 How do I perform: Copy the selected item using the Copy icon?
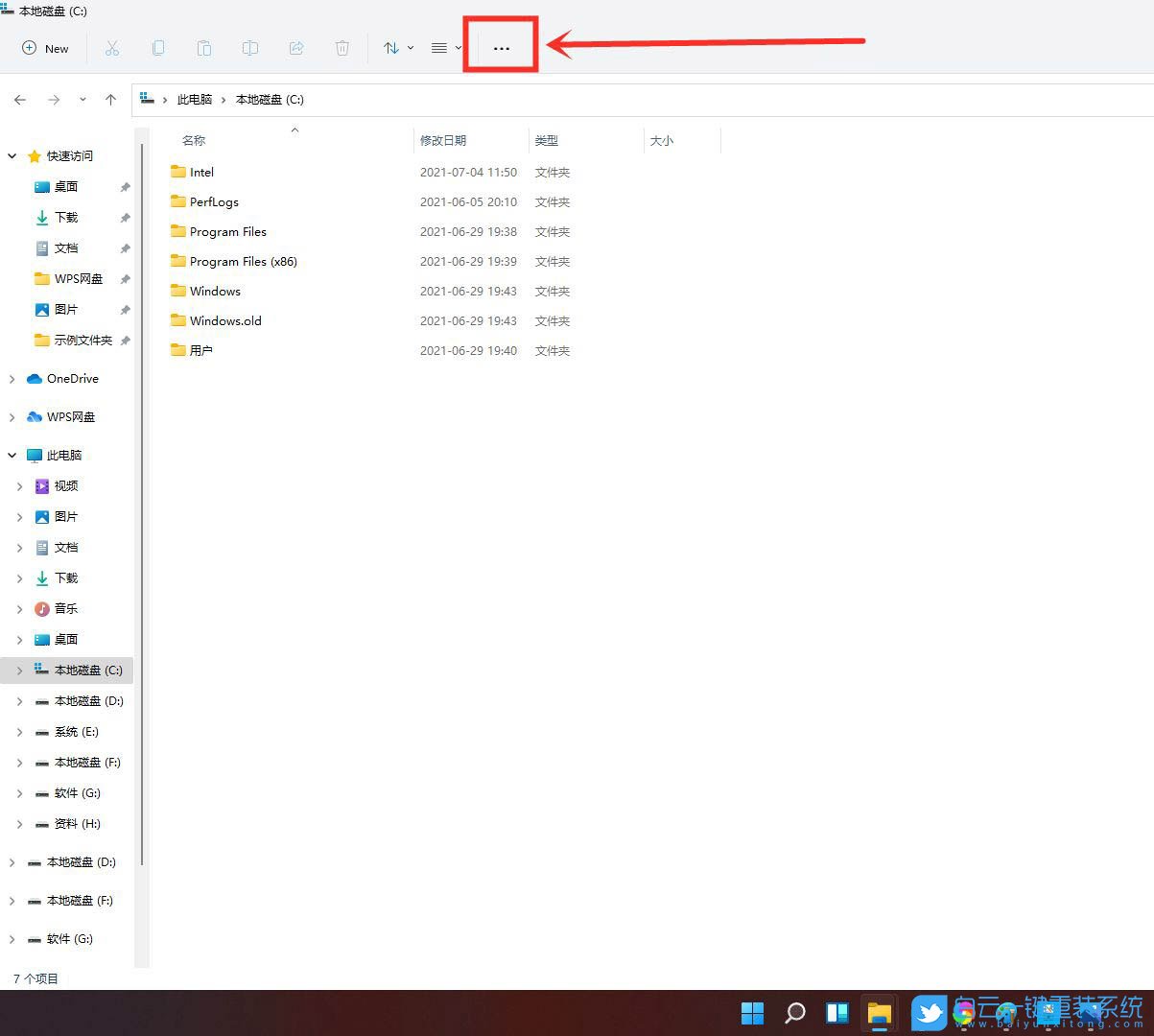coord(158,48)
